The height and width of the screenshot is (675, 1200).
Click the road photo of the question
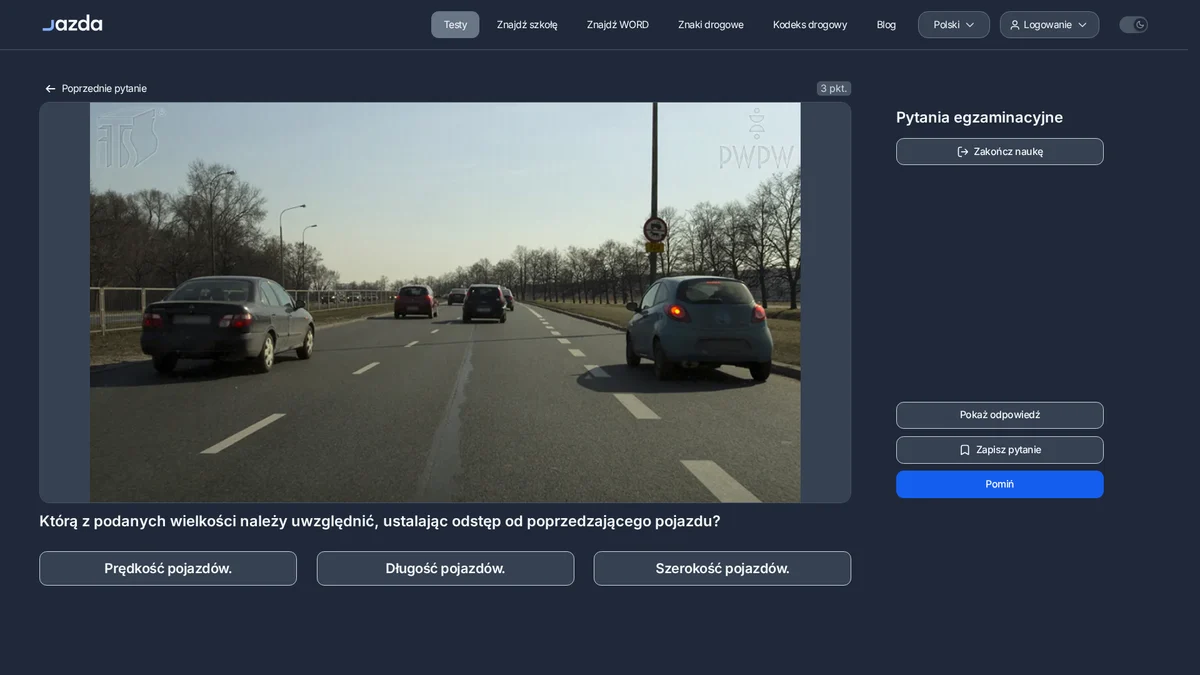pos(445,302)
